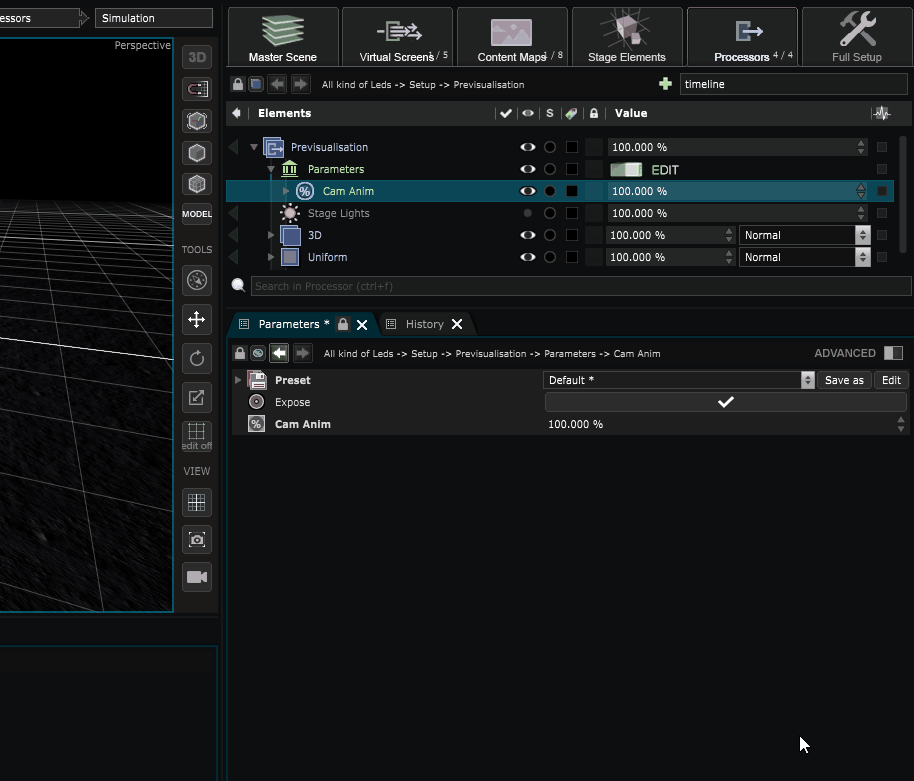
Task: Click Previsualisation value stepper arrows
Action: point(861,147)
